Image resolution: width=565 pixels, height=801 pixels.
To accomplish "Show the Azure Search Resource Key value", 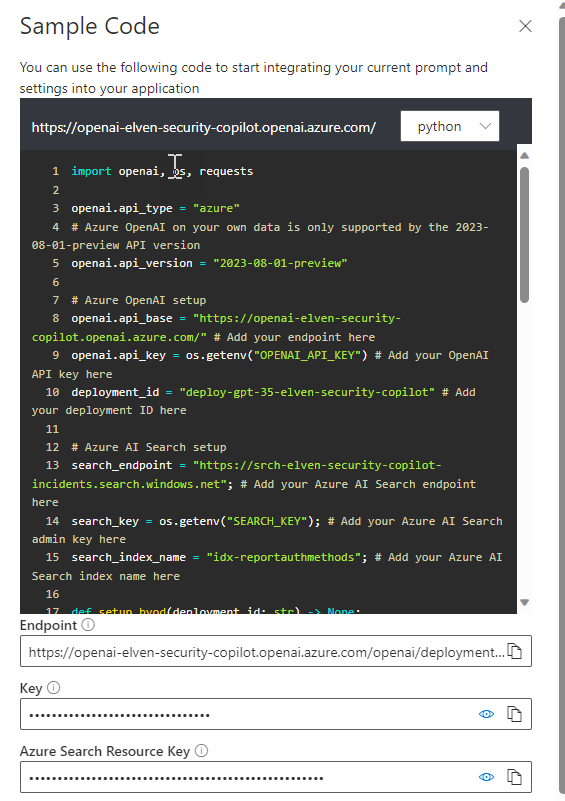I will pos(486,777).
